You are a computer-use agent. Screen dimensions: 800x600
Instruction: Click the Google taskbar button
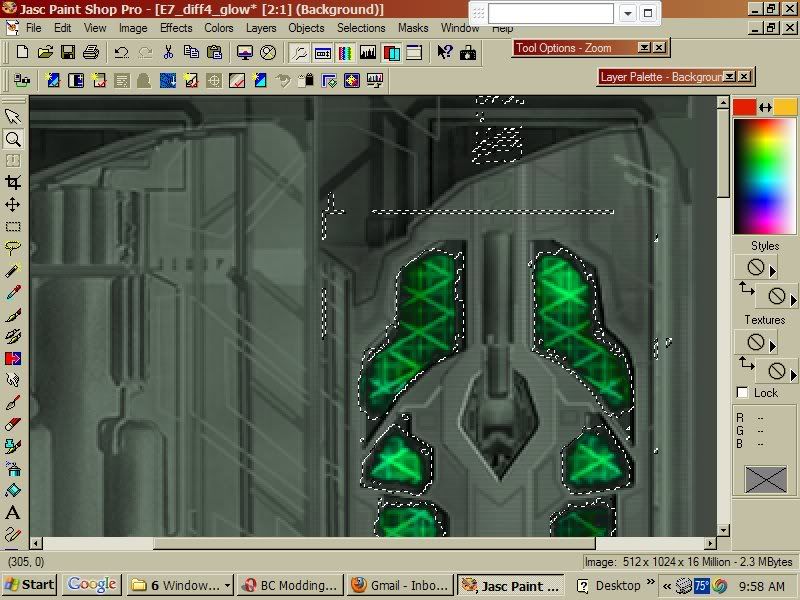[92, 585]
